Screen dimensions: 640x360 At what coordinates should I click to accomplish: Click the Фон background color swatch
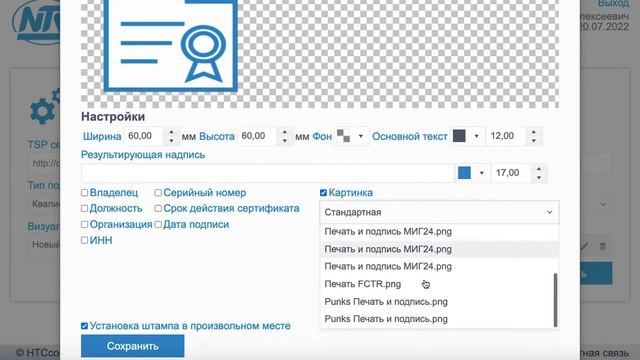click(343, 136)
